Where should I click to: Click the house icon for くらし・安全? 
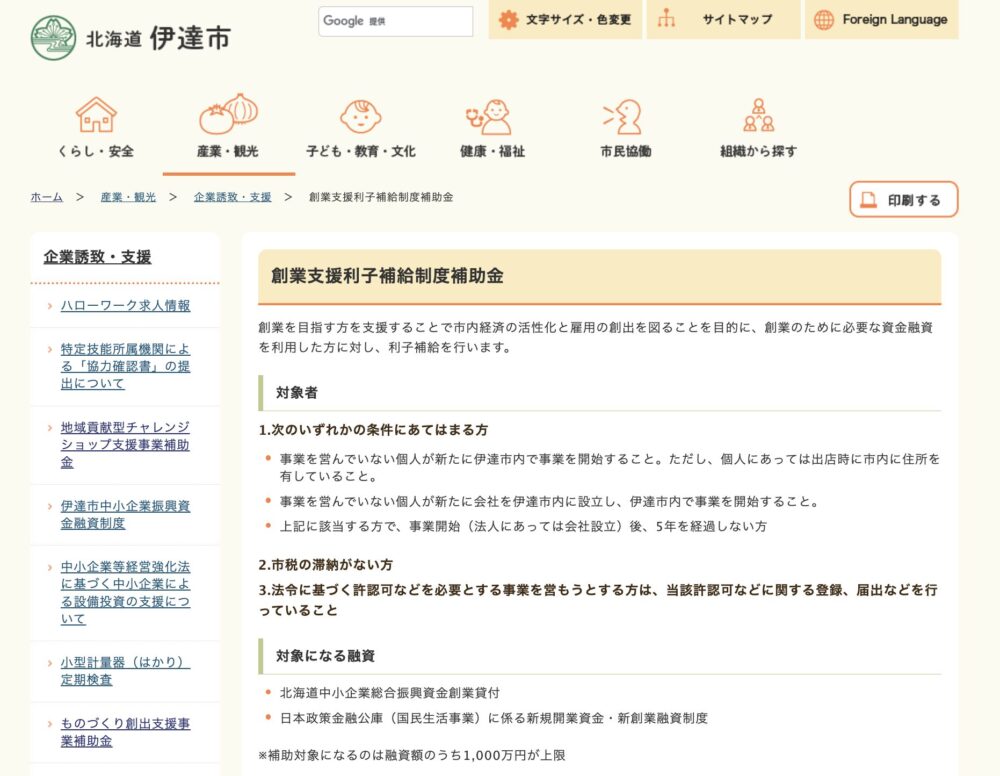[96, 115]
